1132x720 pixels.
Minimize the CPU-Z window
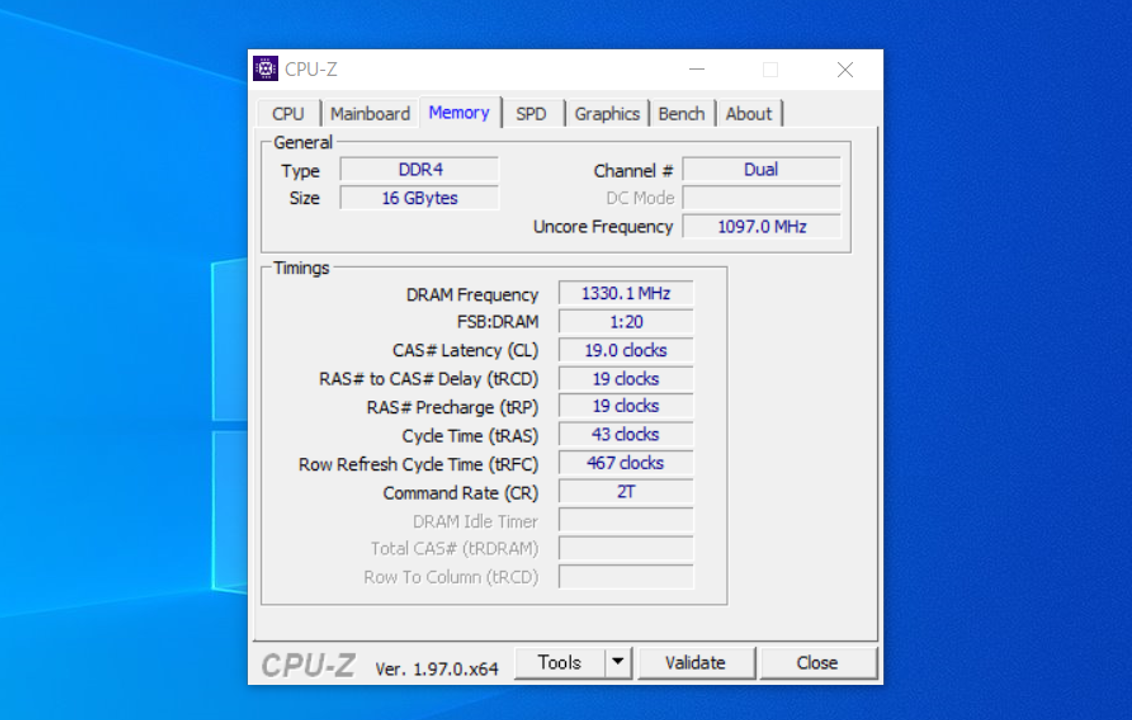coord(697,69)
